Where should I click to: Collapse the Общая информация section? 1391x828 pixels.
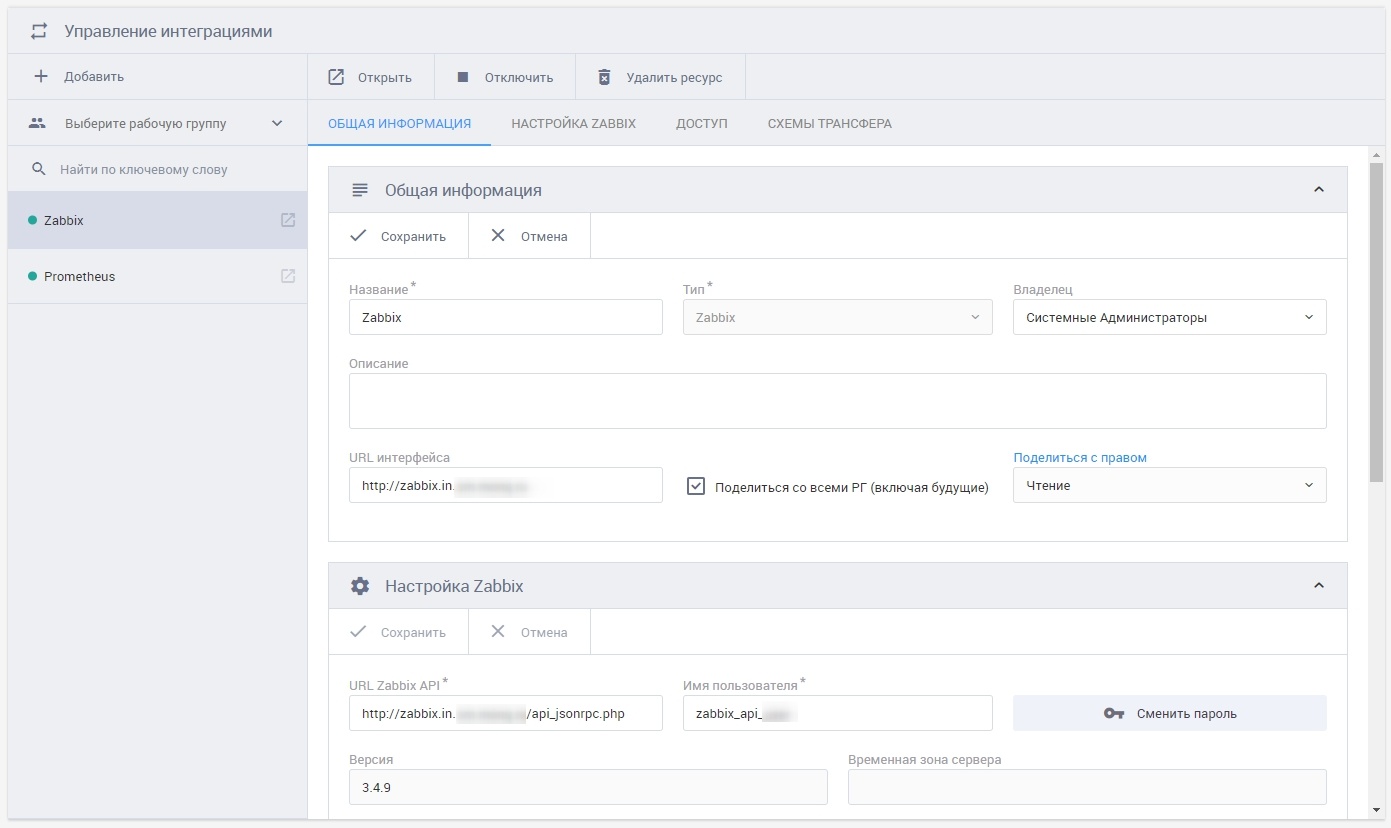pyautogui.click(x=1318, y=190)
